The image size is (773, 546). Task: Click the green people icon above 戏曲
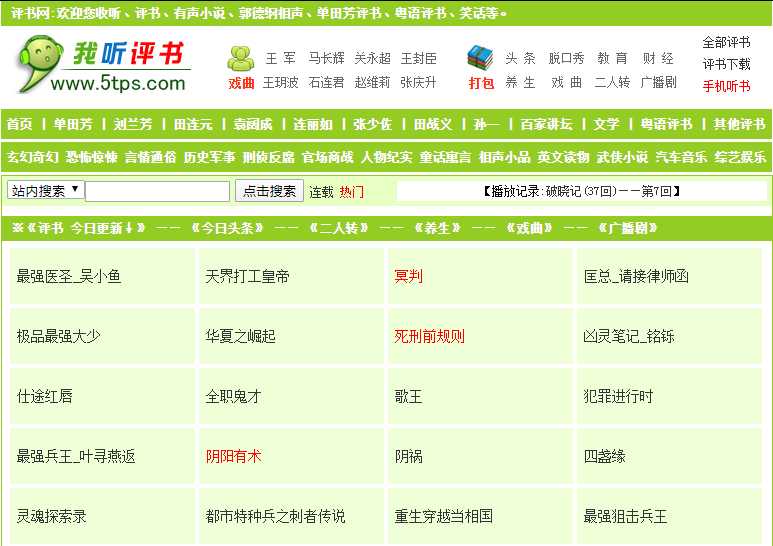tap(241, 59)
